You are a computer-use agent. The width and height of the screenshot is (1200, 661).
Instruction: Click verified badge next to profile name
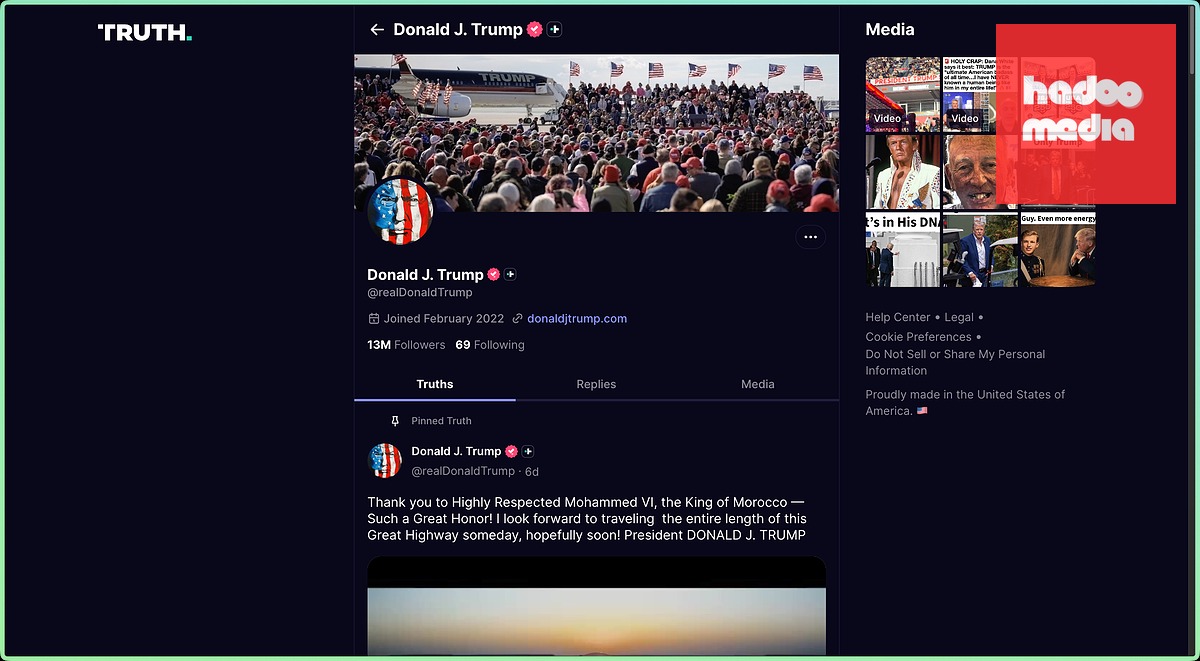(x=493, y=274)
